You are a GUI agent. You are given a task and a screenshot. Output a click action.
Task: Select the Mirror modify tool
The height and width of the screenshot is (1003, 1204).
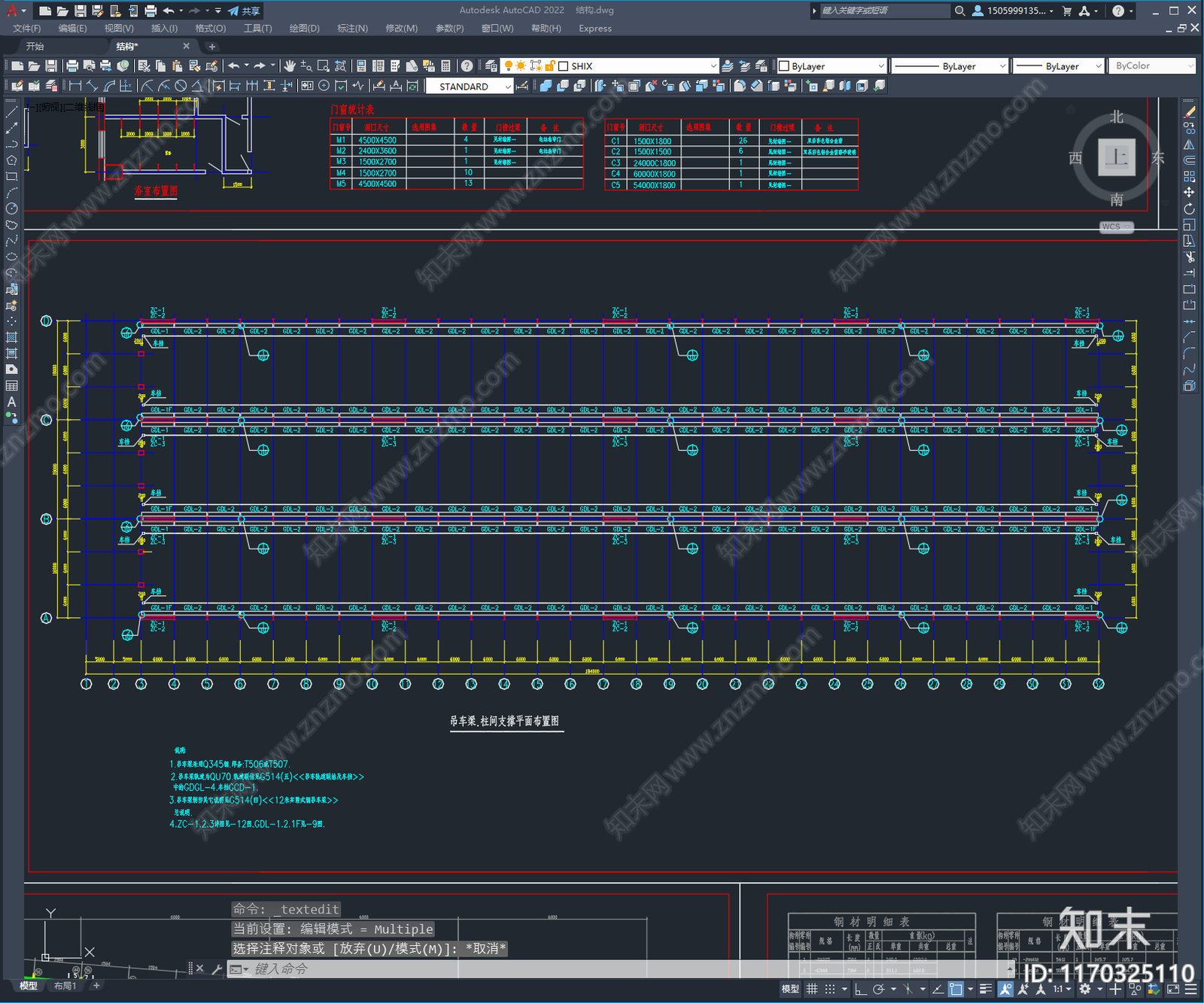click(1189, 144)
